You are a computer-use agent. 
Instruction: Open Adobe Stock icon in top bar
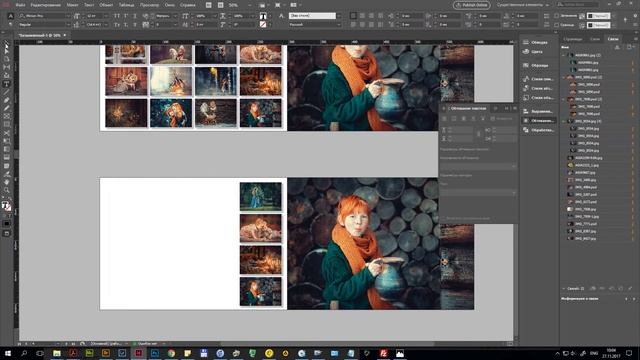click(x=220, y=5)
